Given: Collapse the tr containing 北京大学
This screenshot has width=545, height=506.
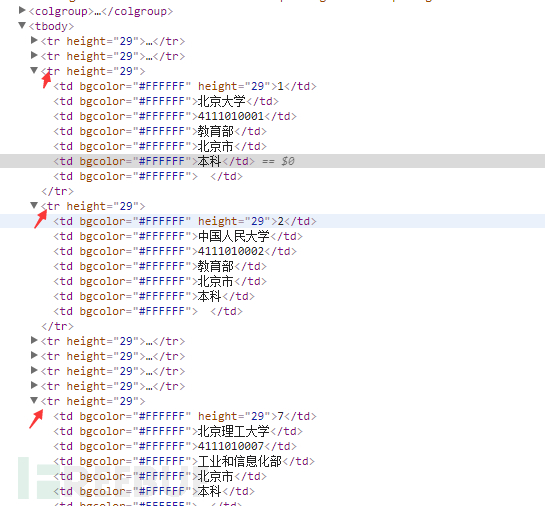Looking at the screenshot, I should [x=34, y=71].
